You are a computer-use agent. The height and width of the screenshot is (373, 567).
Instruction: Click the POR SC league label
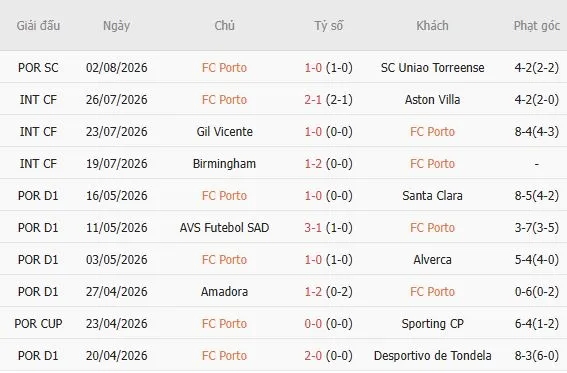coord(38,68)
